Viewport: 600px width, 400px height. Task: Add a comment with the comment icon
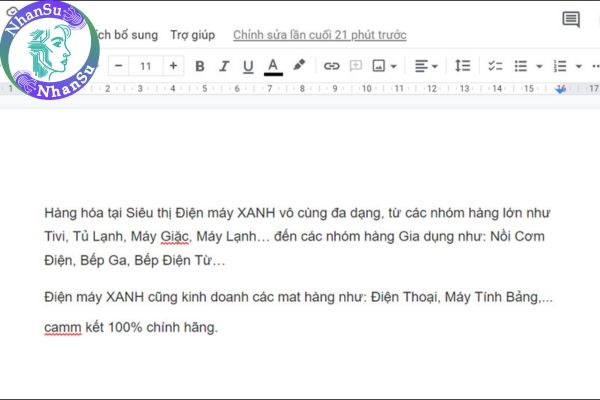click(356, 66)
